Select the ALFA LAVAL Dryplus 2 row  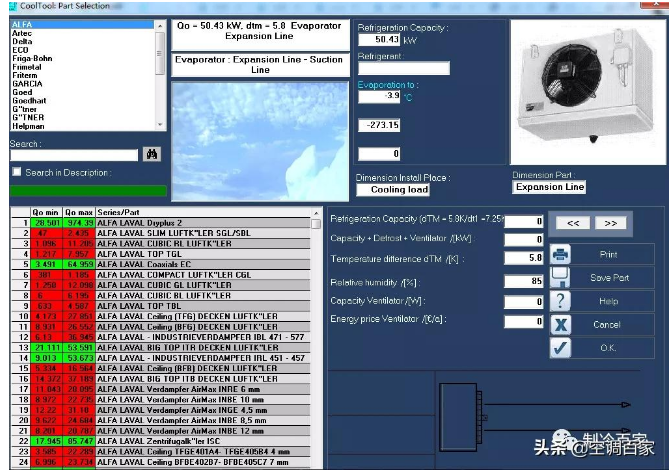(140, 222)
